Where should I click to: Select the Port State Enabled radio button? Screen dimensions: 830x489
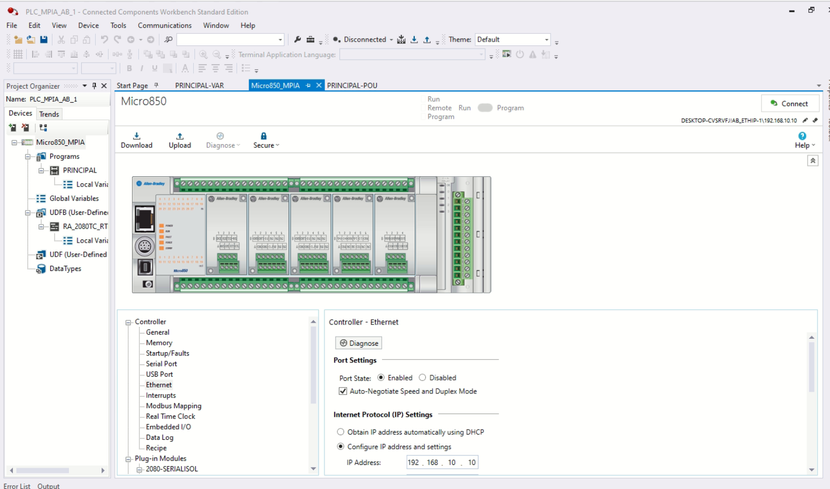coord(381,378)
